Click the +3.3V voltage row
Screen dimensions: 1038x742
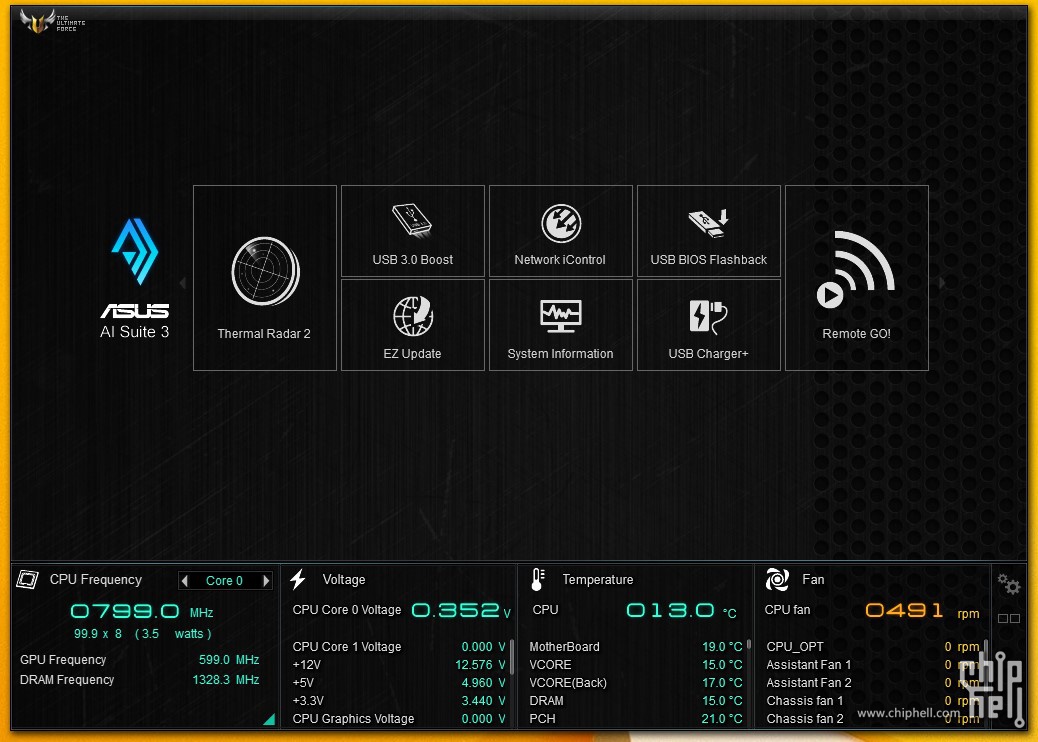click(399, 700)
